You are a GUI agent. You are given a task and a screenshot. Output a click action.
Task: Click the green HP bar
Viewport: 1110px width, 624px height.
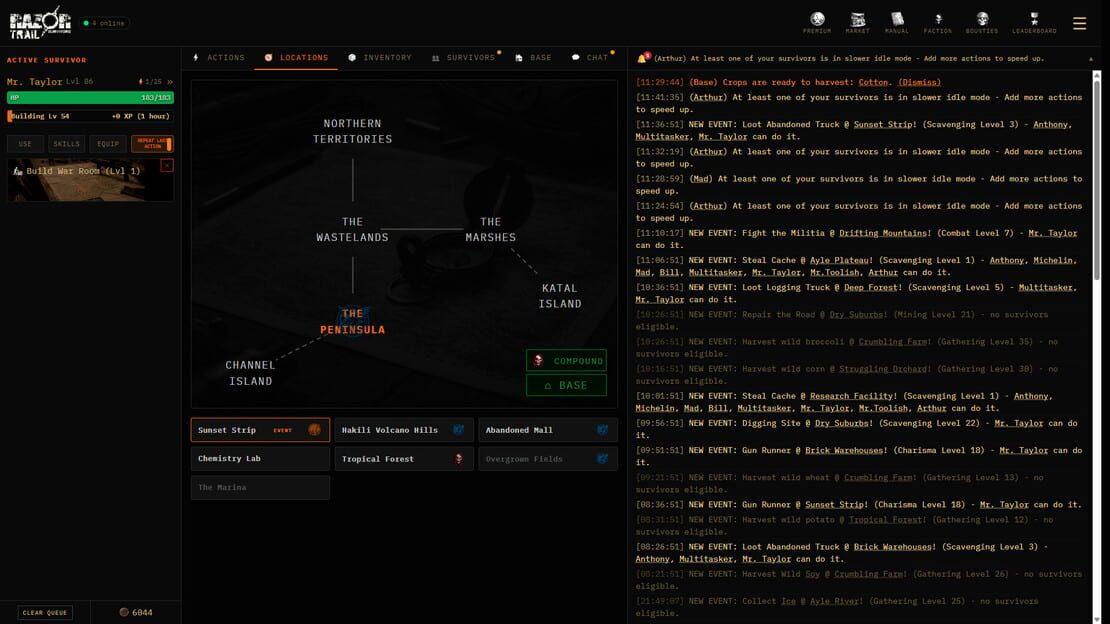pyautogui.click(x=91, y=97)
